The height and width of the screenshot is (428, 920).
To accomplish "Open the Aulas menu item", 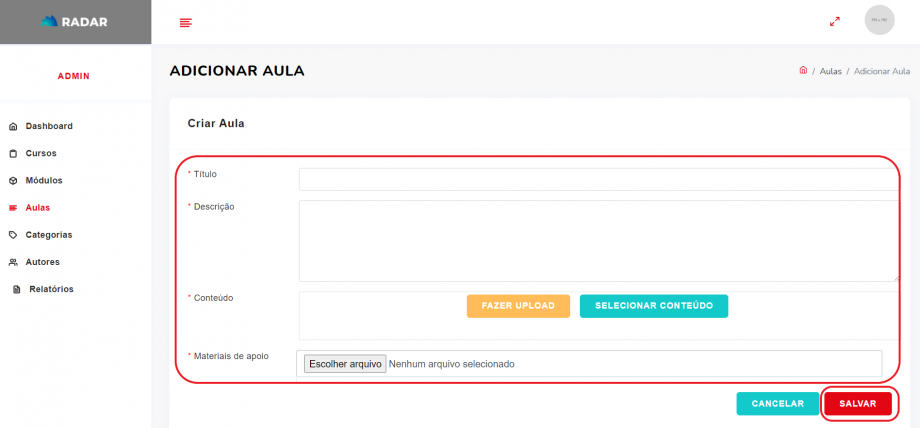I will [38, 208].
